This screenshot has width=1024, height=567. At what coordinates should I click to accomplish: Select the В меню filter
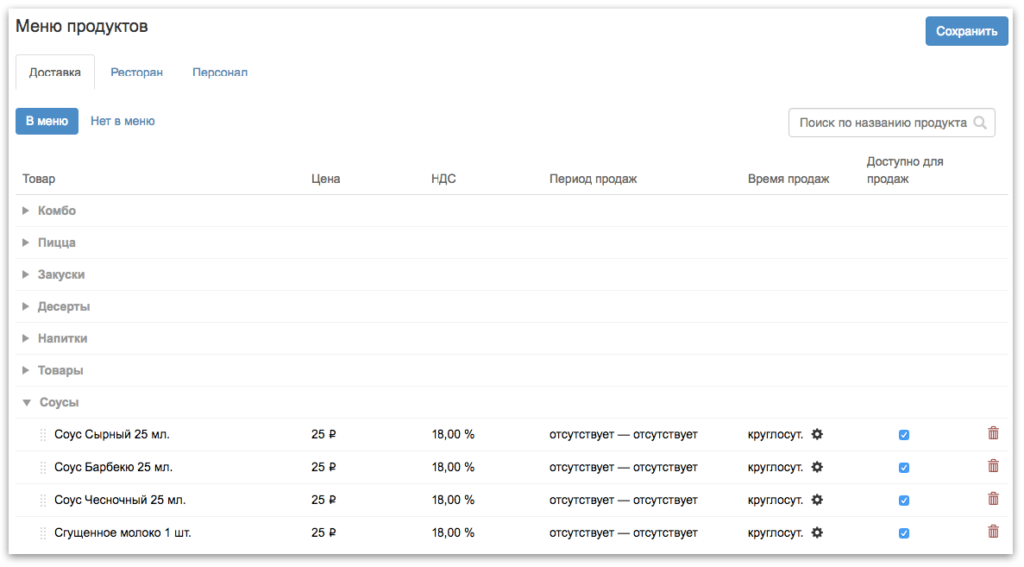click(47, 121)
